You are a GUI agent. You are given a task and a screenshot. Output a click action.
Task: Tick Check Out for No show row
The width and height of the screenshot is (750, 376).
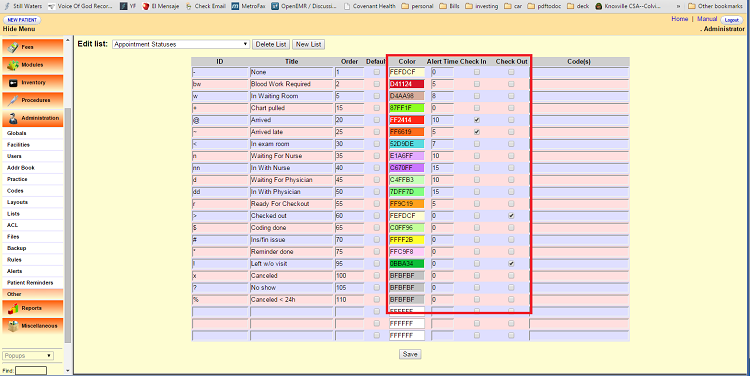pyautogui.click(x=511, y=288)
